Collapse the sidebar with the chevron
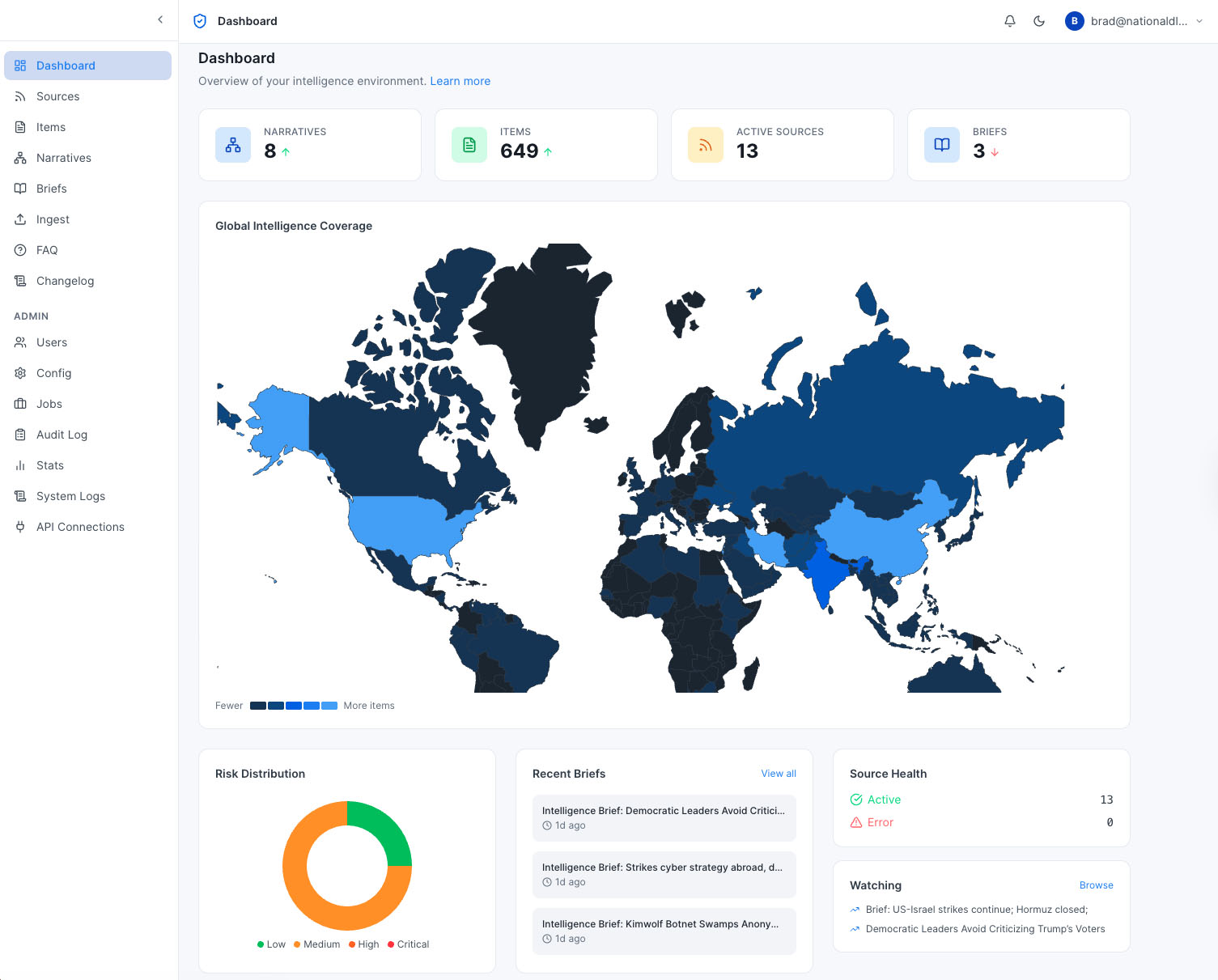The width and height of the screenshot is (1218, 980). click(159, 19)
